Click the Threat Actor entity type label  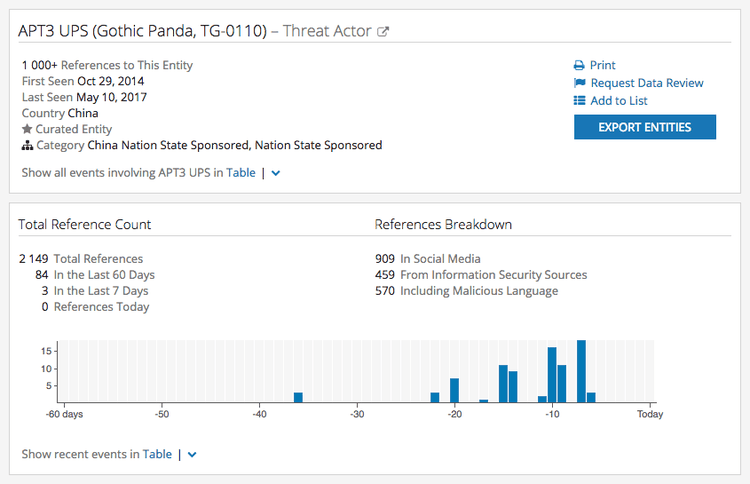pyautogui.click(x=327, y=31)
